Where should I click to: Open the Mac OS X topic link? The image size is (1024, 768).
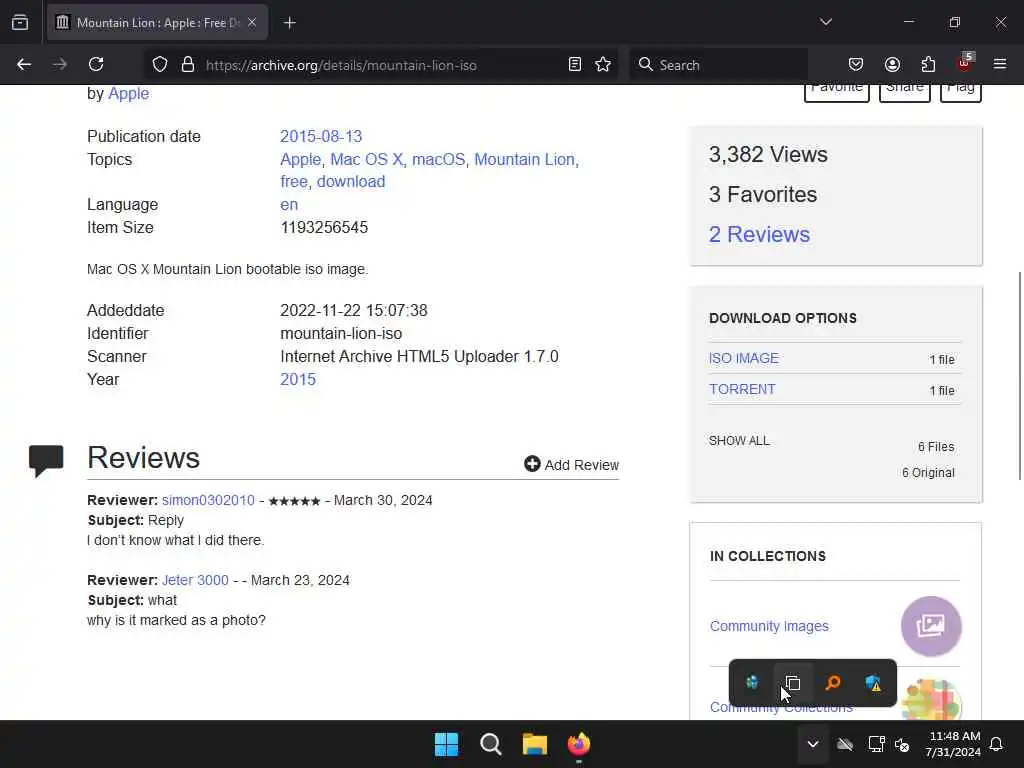[366, 159]
